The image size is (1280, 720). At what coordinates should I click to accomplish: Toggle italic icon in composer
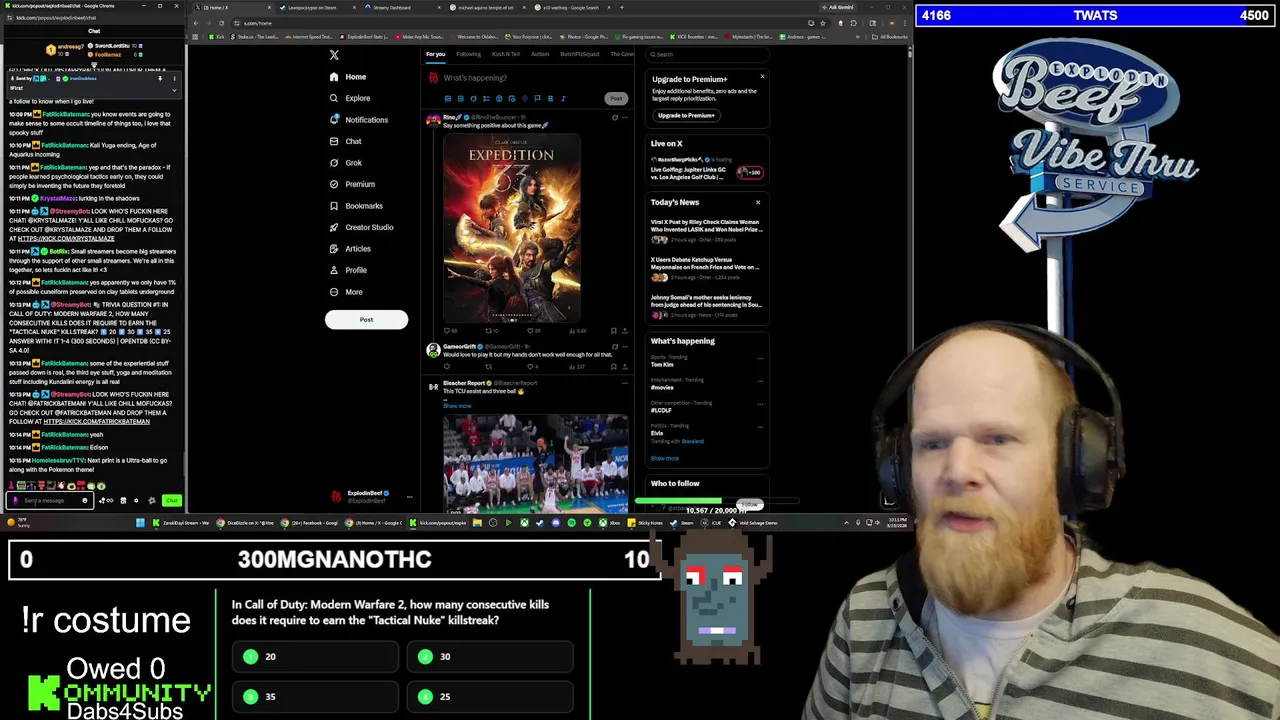point(563,99)
